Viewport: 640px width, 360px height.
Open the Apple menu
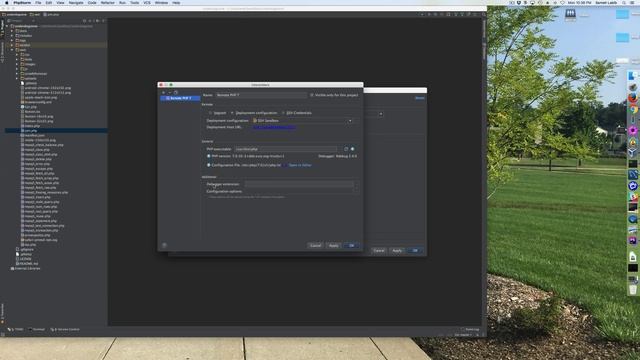coord(6,3)
